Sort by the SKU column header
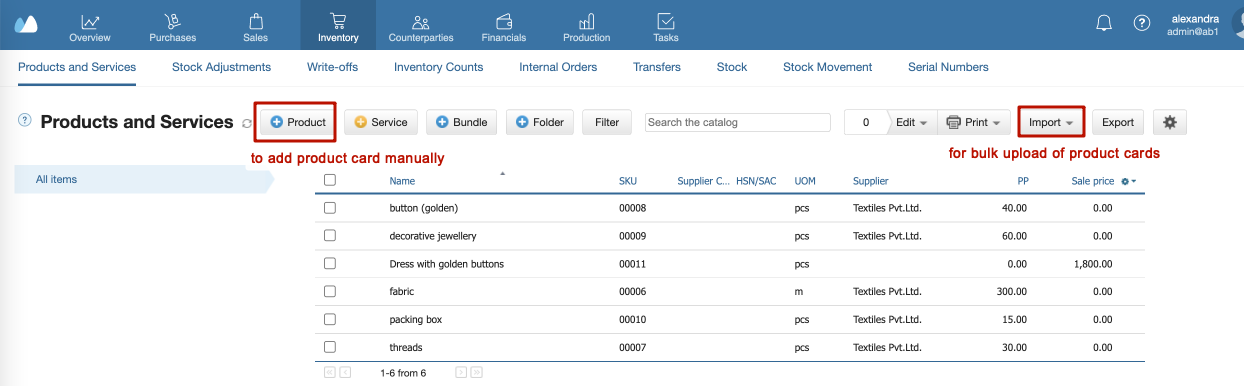 [x=627, y=181]
